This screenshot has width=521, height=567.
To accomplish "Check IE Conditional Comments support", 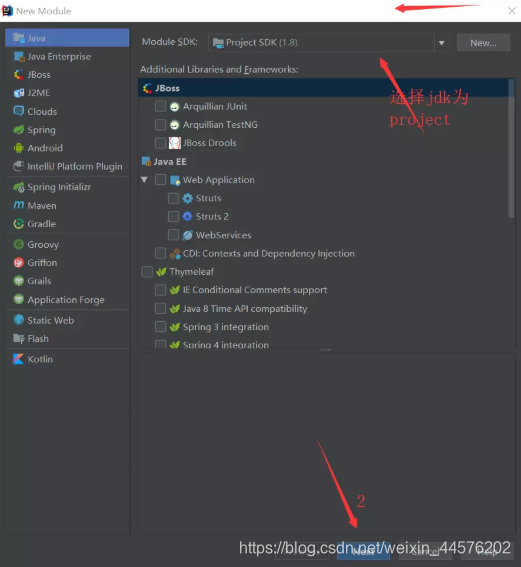I will (161, 290).
